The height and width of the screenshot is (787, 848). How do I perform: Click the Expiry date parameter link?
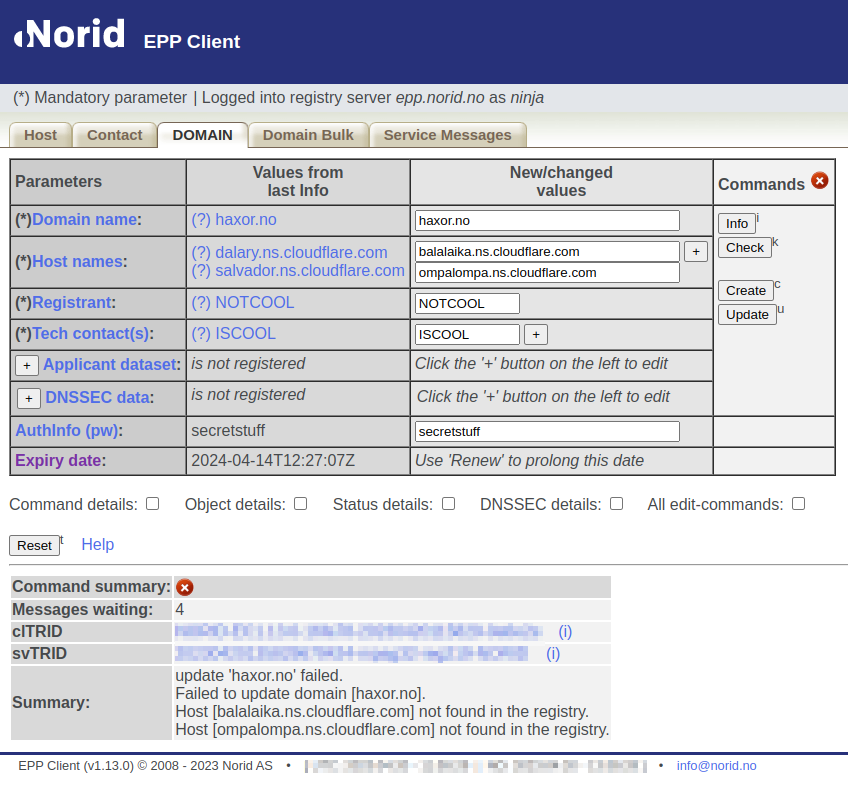coord(58,460)
